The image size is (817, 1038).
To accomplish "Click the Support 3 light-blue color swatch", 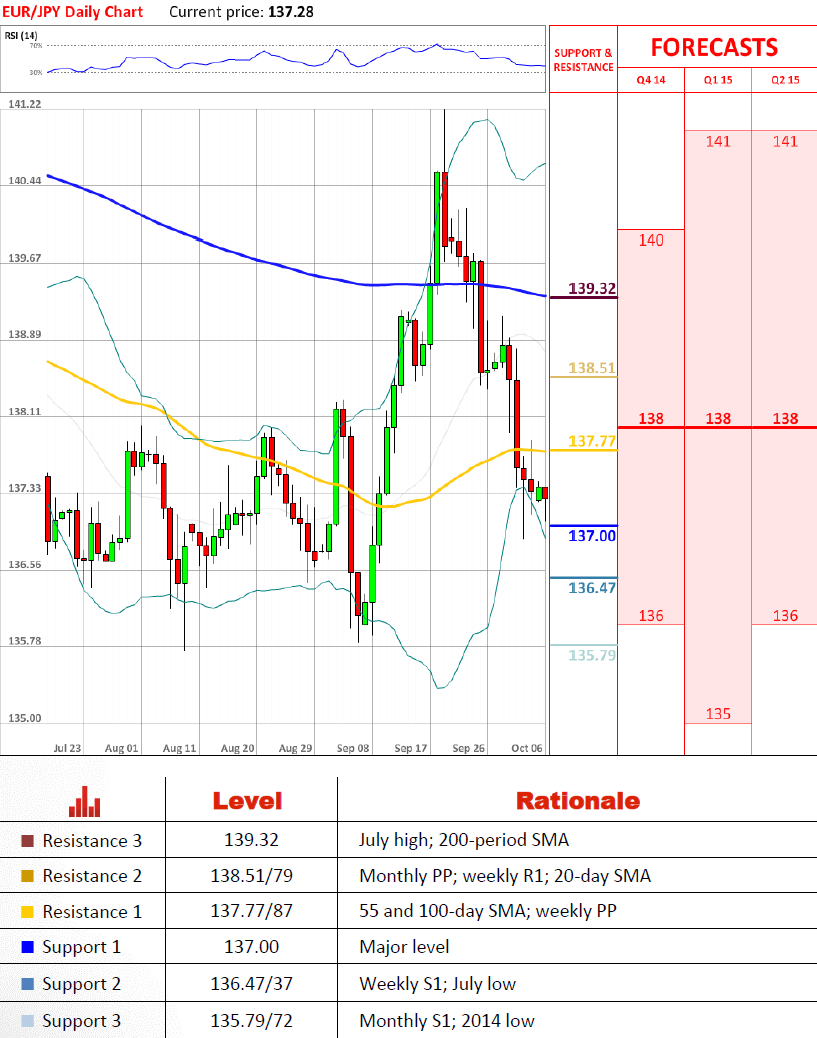I will (x=27, y=1021).
